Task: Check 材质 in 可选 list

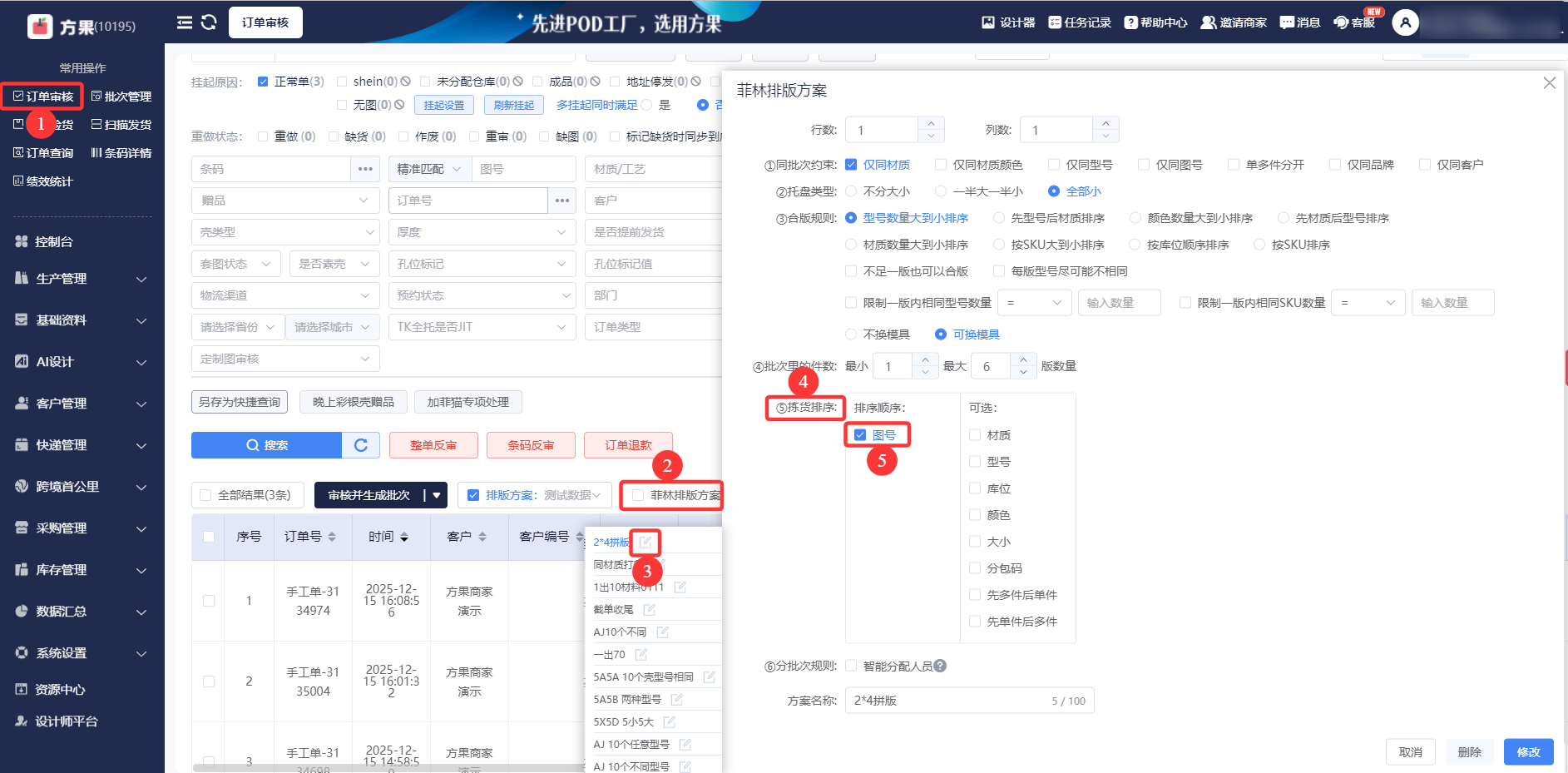Action: click(975, 435)
